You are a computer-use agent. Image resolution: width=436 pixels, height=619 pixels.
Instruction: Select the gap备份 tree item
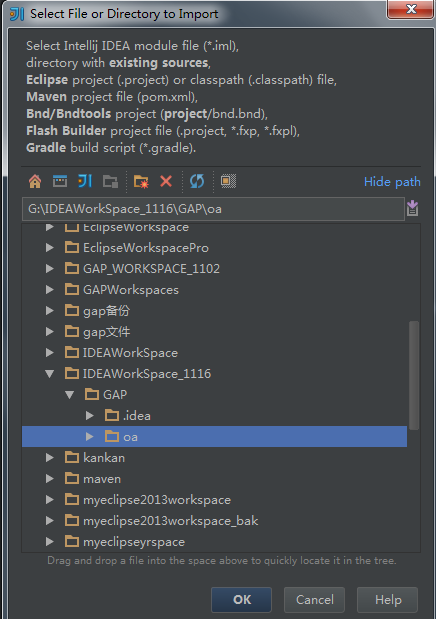97,310
